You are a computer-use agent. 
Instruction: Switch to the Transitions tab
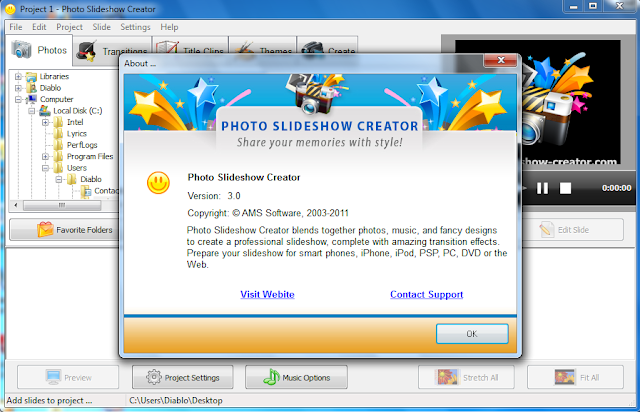click(x=113, y=51)
